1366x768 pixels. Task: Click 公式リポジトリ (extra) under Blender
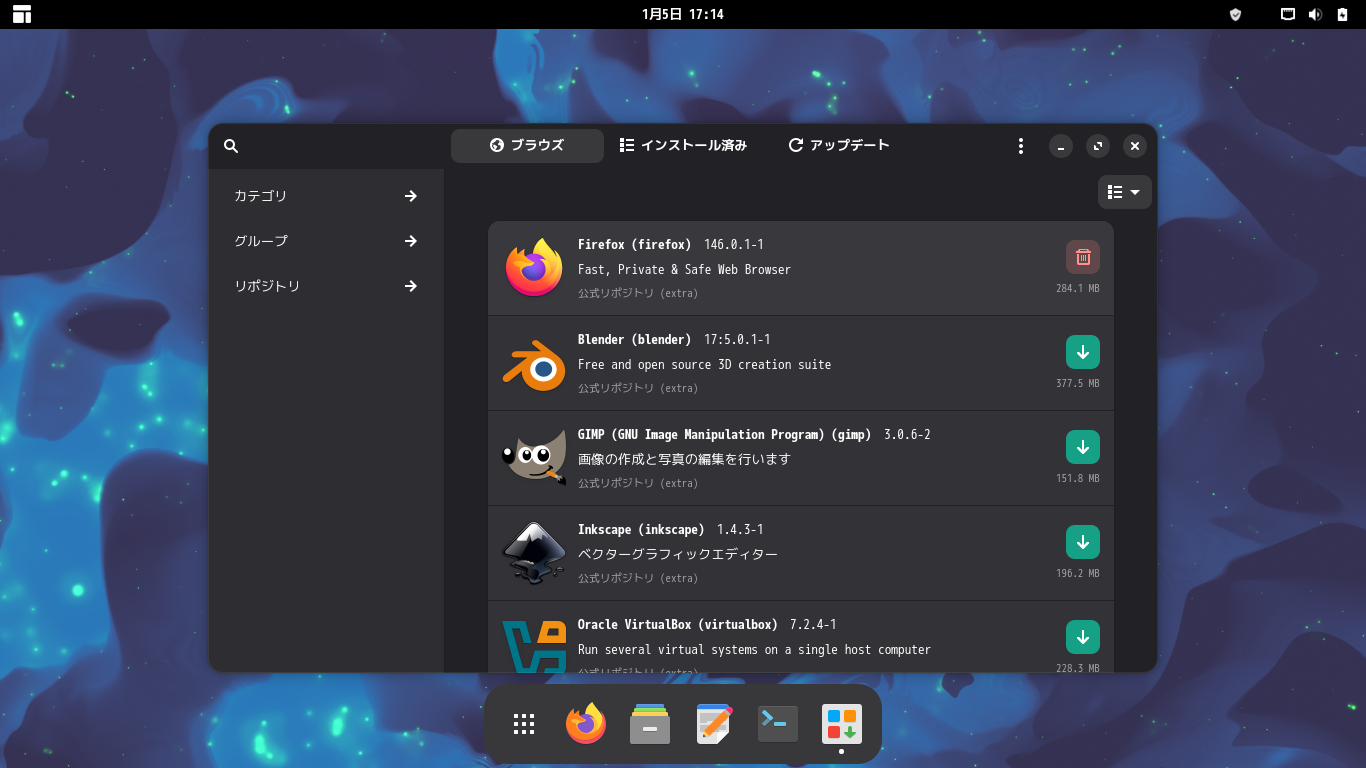coord(638,389)
